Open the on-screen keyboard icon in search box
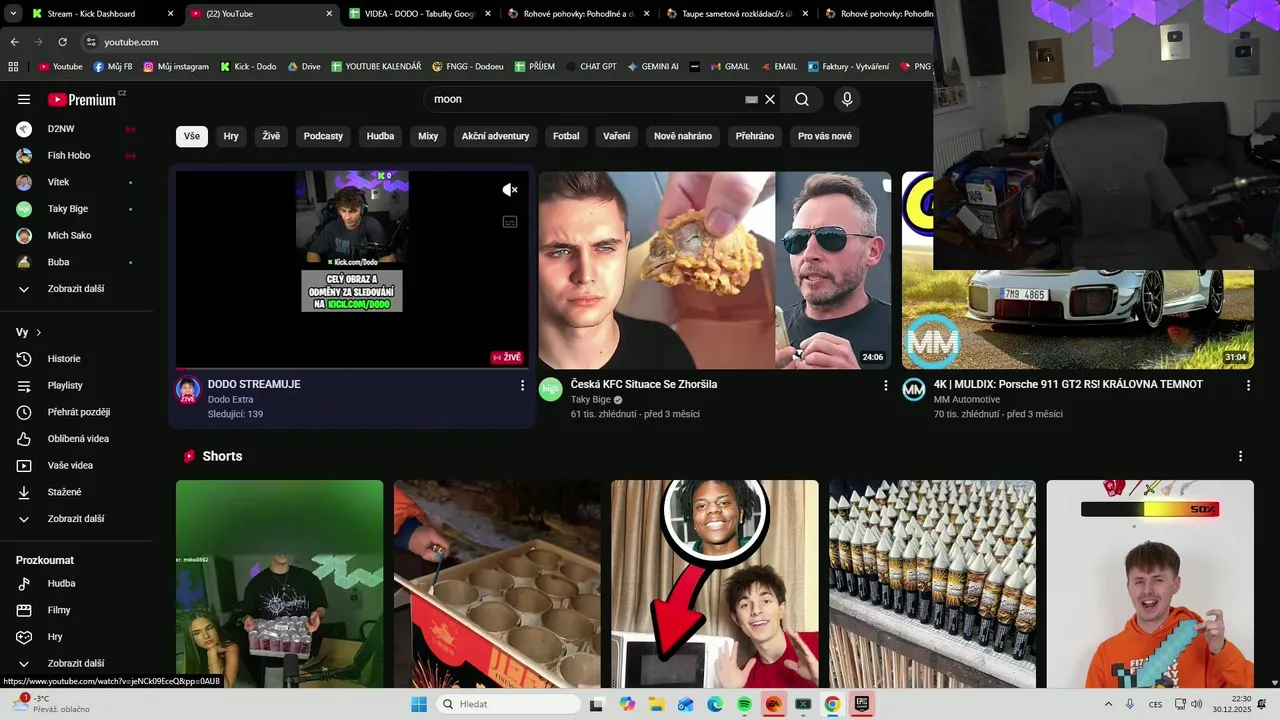This screenshot has width=1280, height=720. (x=751, y=99)
